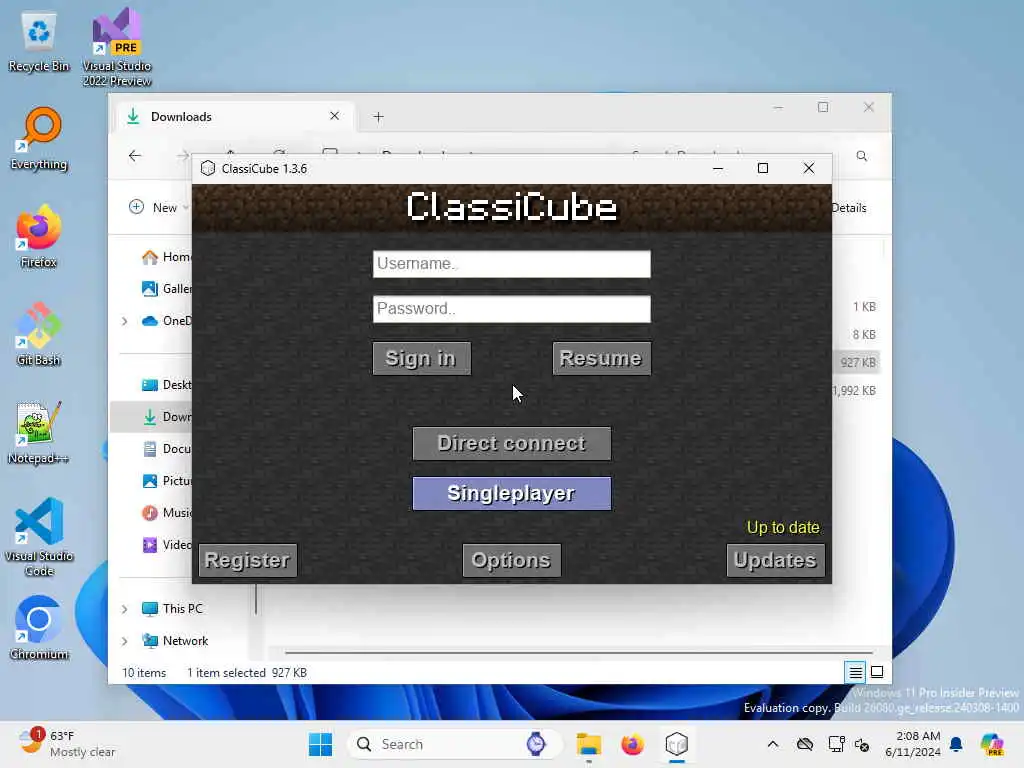Screen dimensions: 1024x768
Task: Open the Details pane in File Explorer
Action: point(849,208)
